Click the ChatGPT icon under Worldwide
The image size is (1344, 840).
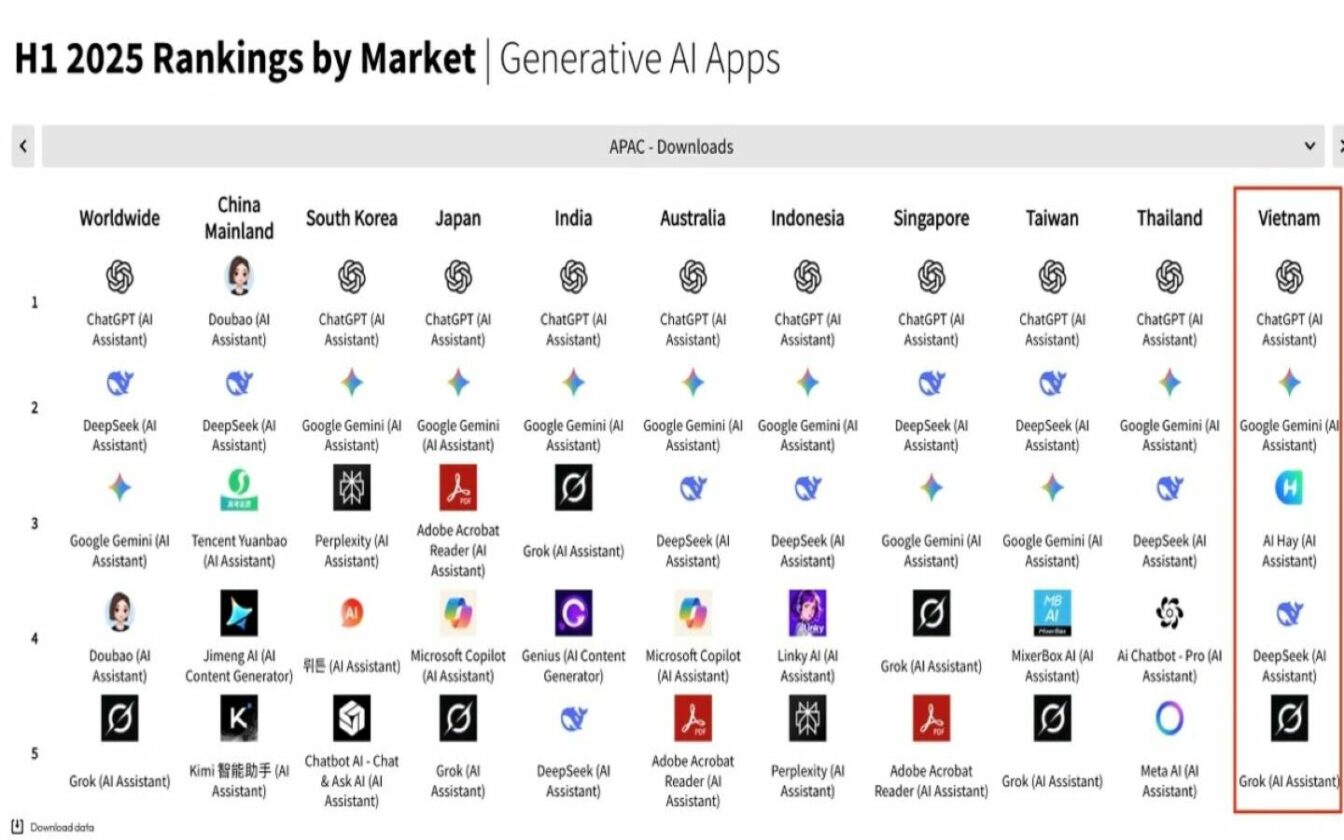click(119, 277)
